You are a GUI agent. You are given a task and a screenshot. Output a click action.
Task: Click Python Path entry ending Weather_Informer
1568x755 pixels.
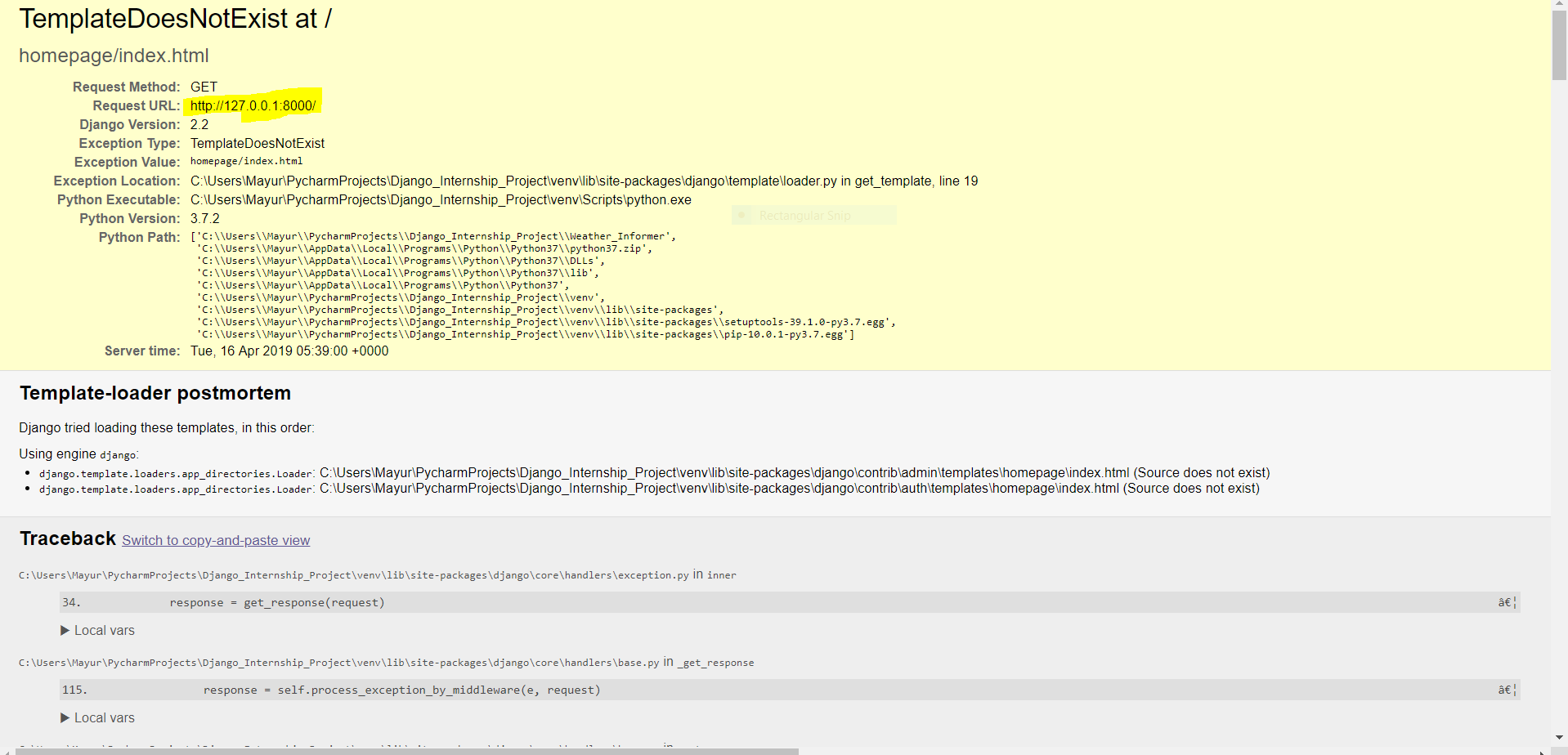pos(433,236)
